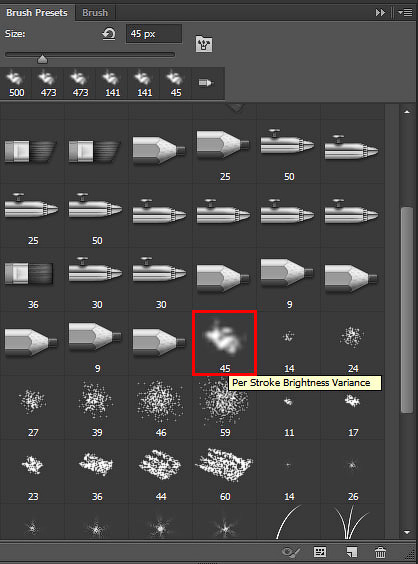This screenshot has height=564, width=418.
Task: Switch to the Brush Presets tab
Action: click(x=37, y=13)
